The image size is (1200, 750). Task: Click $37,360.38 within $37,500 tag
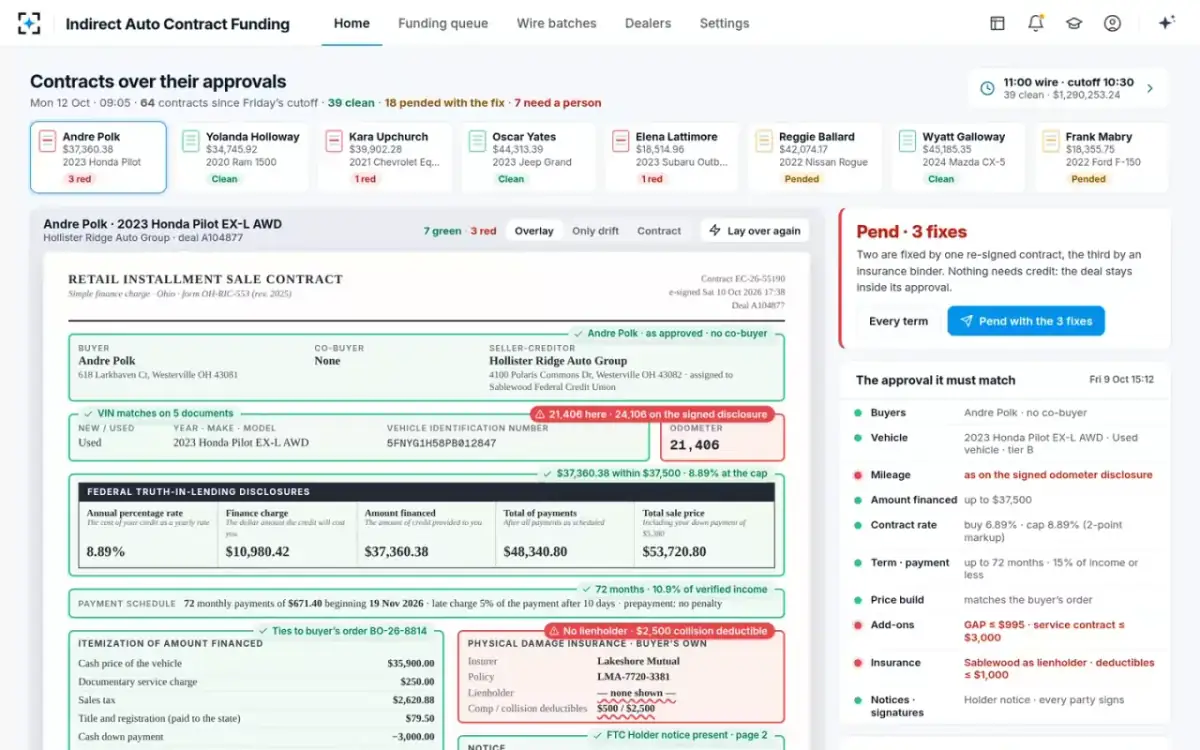(655, 473)
